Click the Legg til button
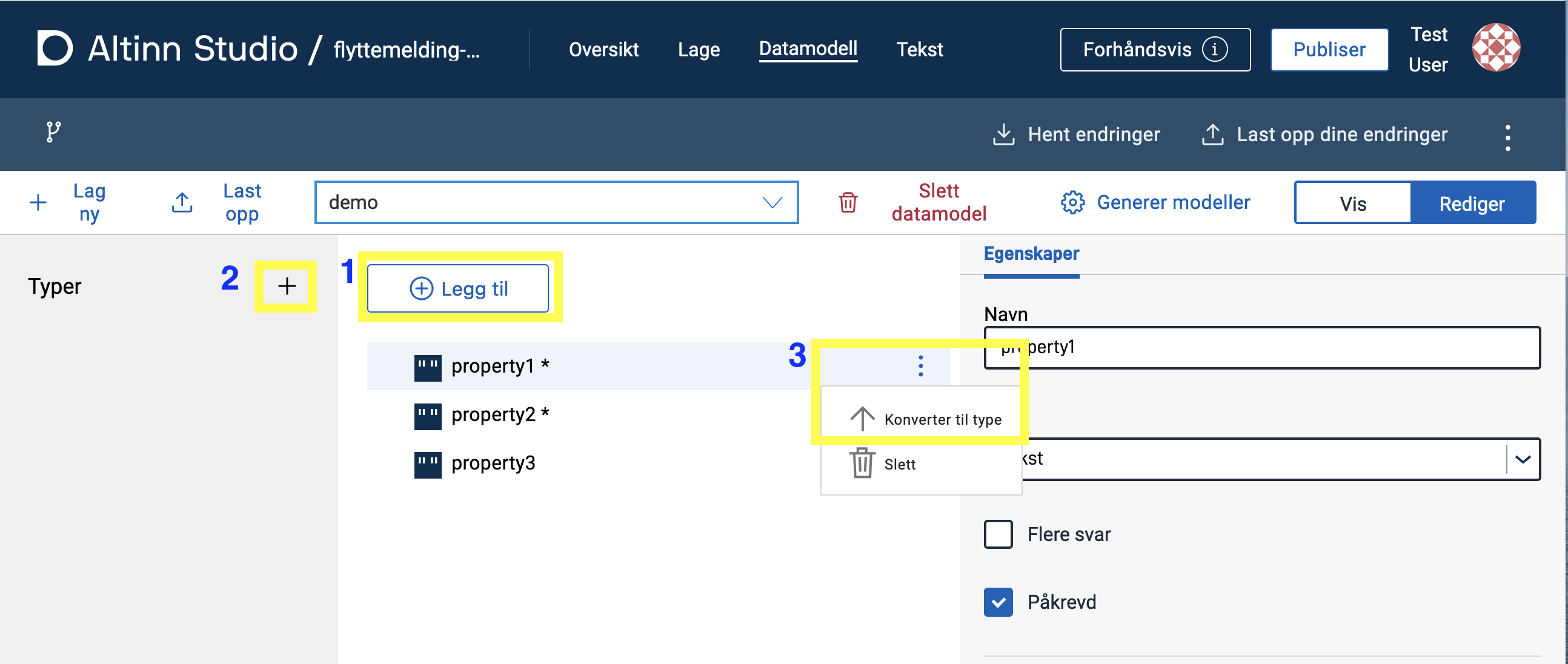This screenshot has width=1568, height=664. coord(459,288)
